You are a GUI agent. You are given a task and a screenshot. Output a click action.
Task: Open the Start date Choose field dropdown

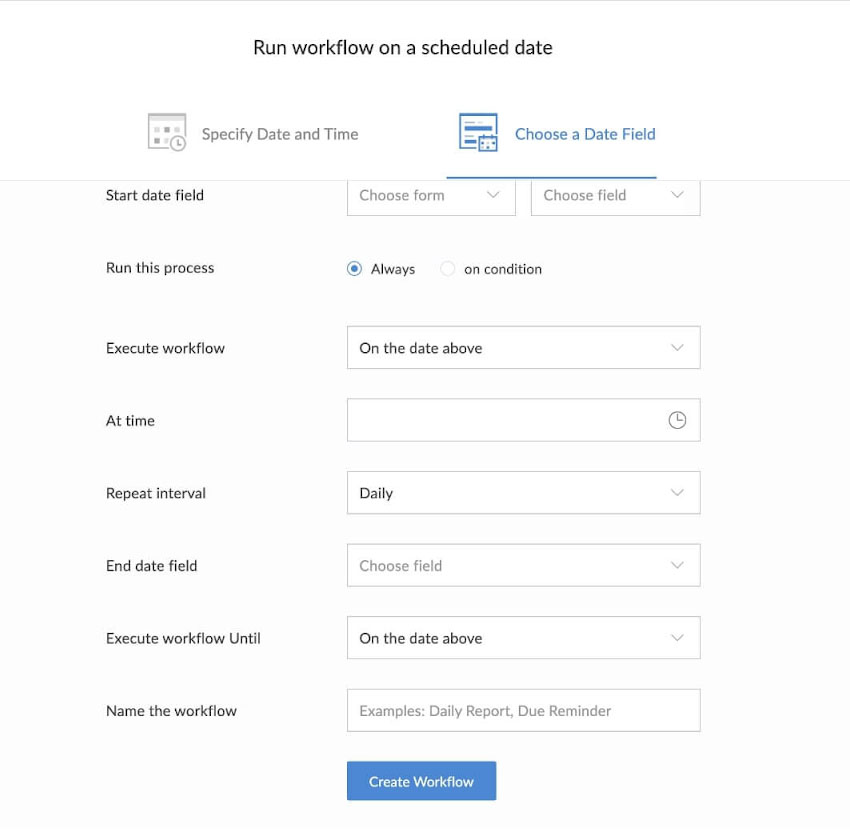(x=615, y=196)
